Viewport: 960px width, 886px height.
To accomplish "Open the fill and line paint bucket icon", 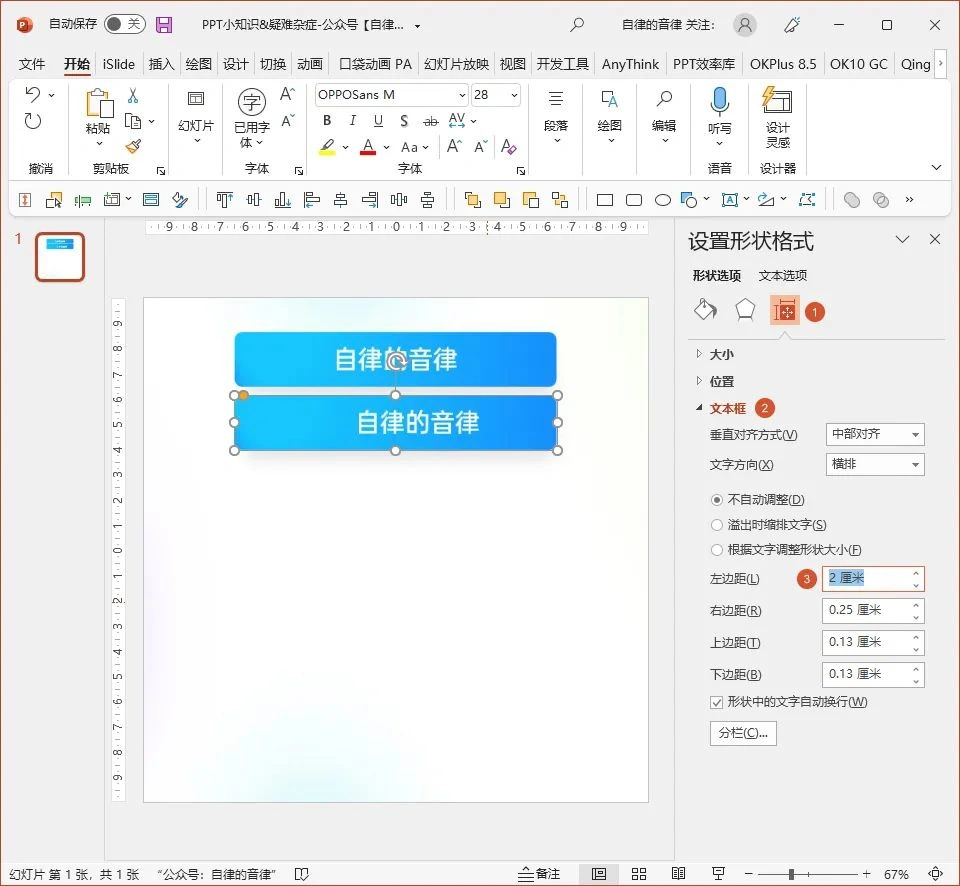I will pos(705,310).
